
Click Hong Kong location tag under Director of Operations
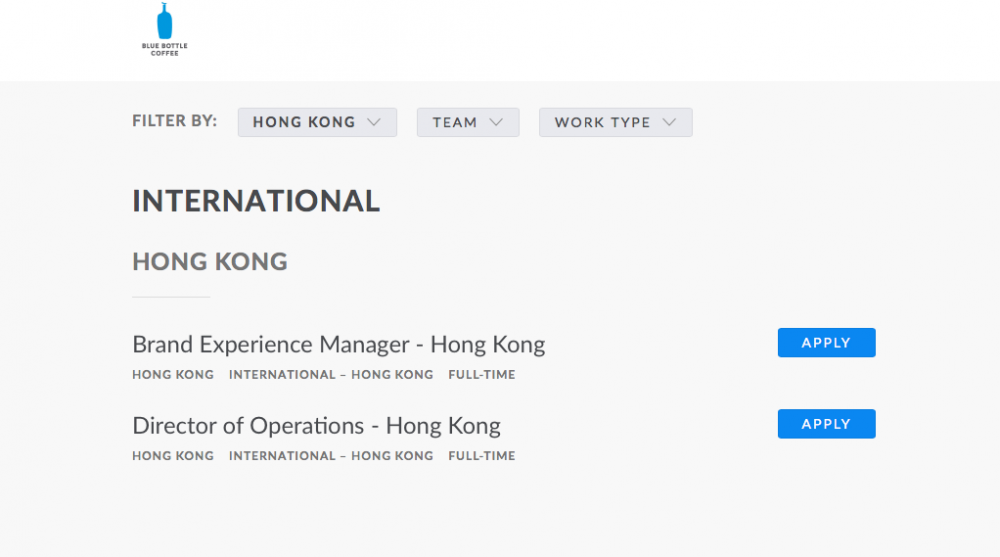click(173, 456)
